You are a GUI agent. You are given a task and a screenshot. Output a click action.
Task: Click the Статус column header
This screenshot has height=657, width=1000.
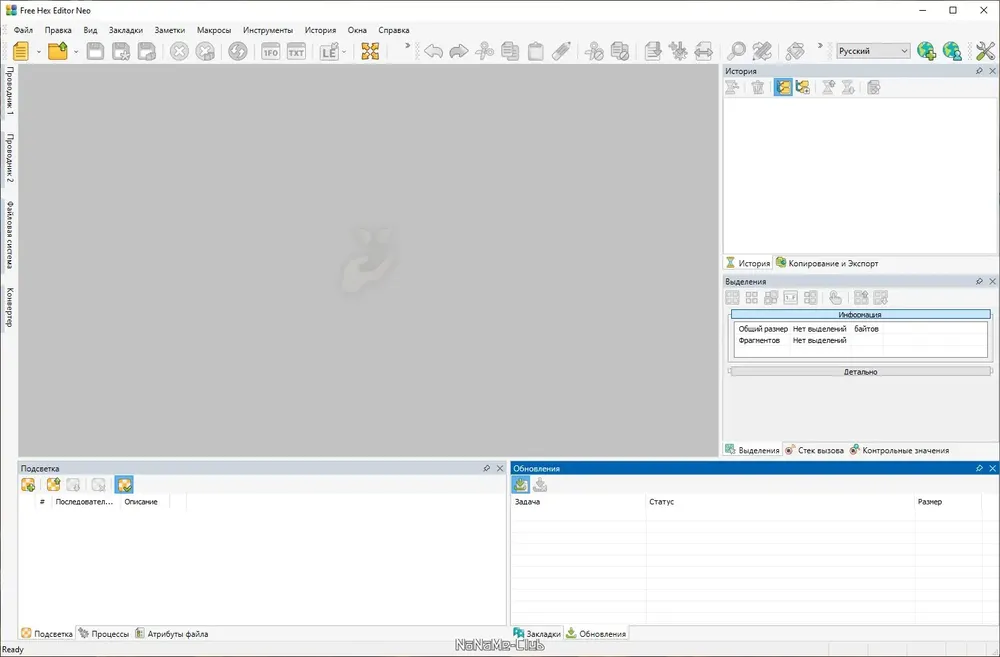point(779,502)
